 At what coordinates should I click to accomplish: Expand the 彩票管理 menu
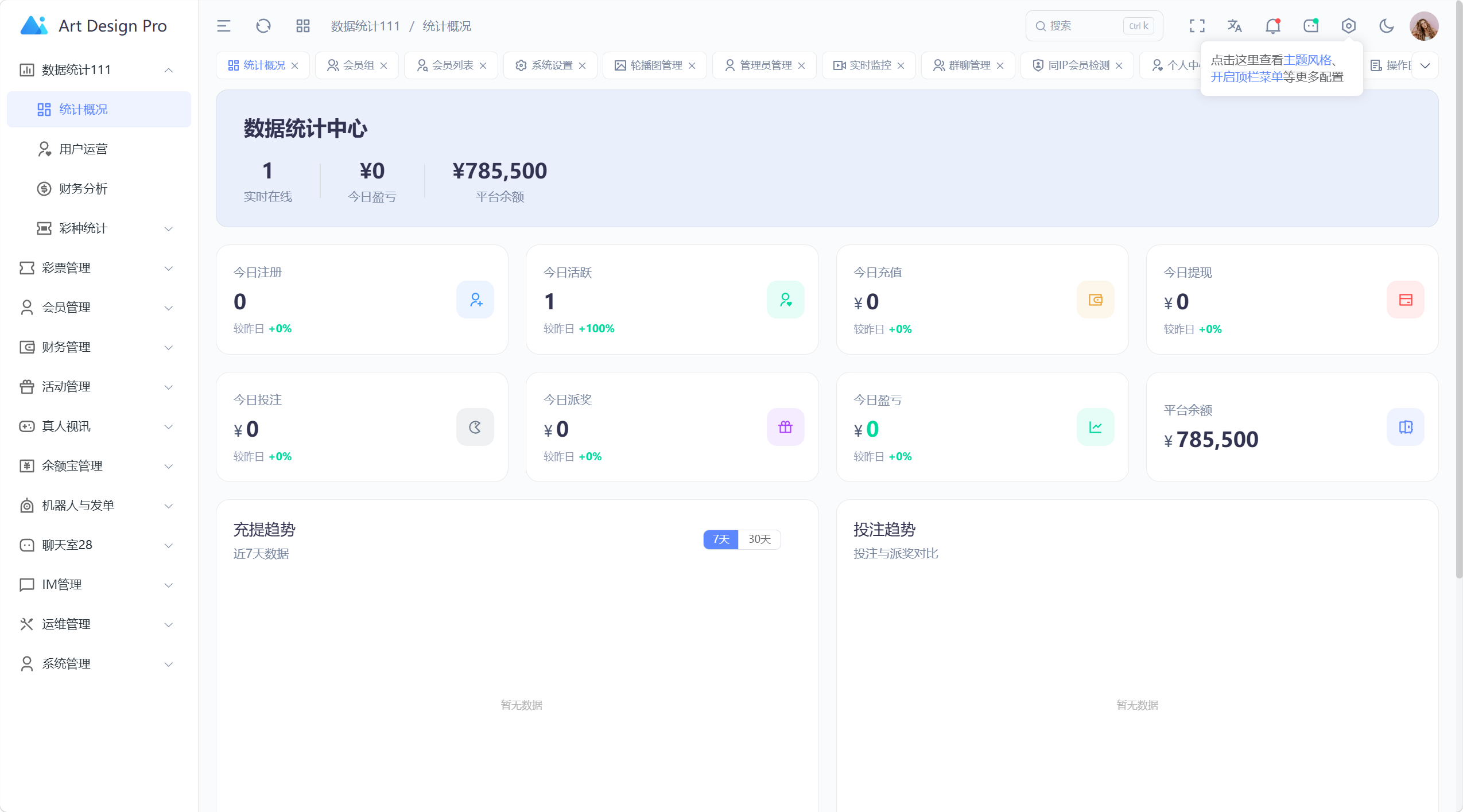pyautogui.click(x=99, y=268)
